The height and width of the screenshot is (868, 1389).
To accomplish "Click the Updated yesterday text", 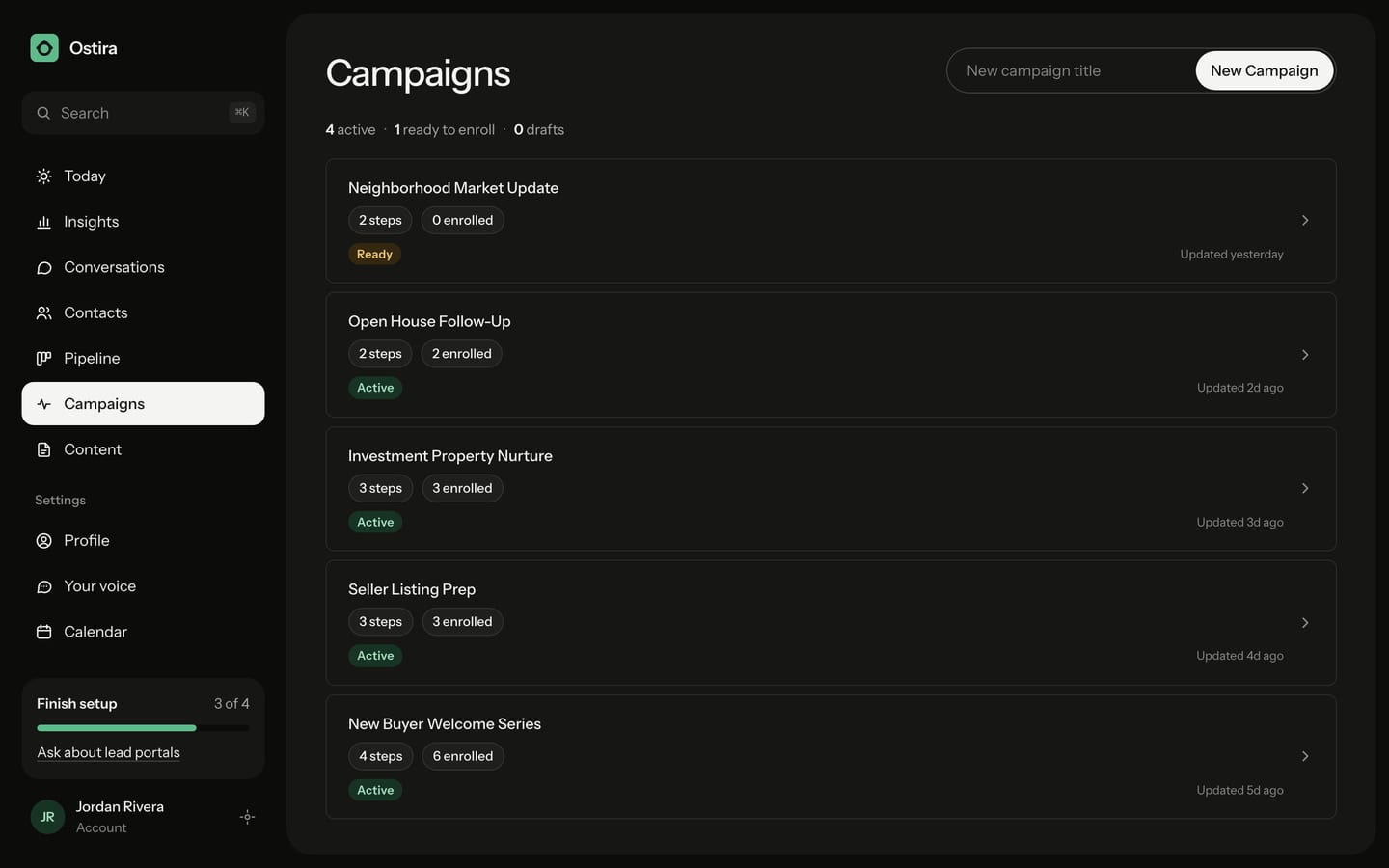I will click(x=1232, y=255).
